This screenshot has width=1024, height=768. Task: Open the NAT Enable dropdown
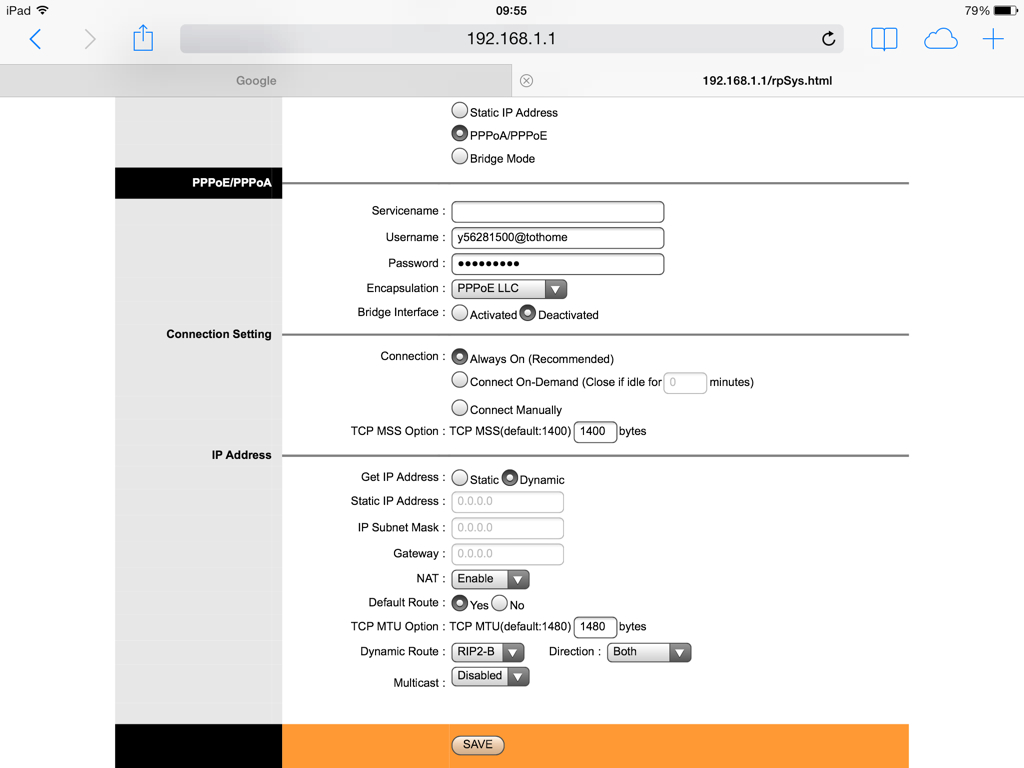pos(490,579)
